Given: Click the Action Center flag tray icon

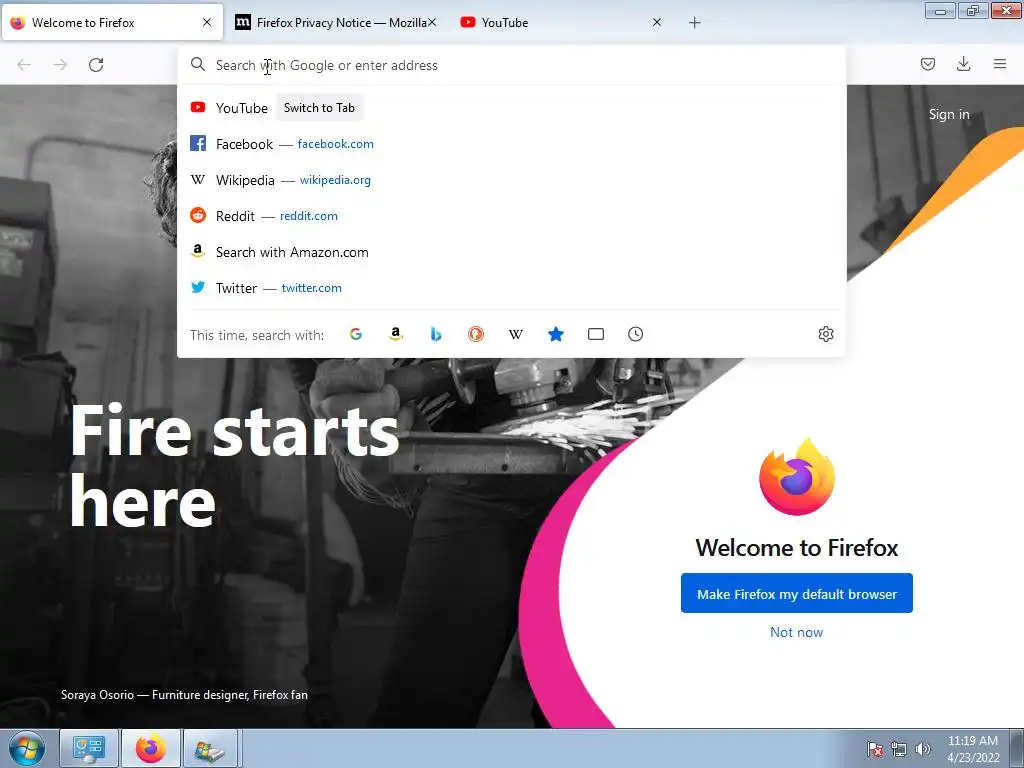Looking at the screenshot, I should click(x=874, y=750).
